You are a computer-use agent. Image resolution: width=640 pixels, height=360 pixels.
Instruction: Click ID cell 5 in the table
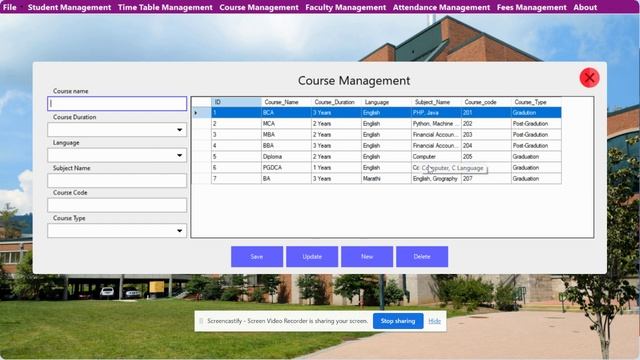tap(236, 157)
